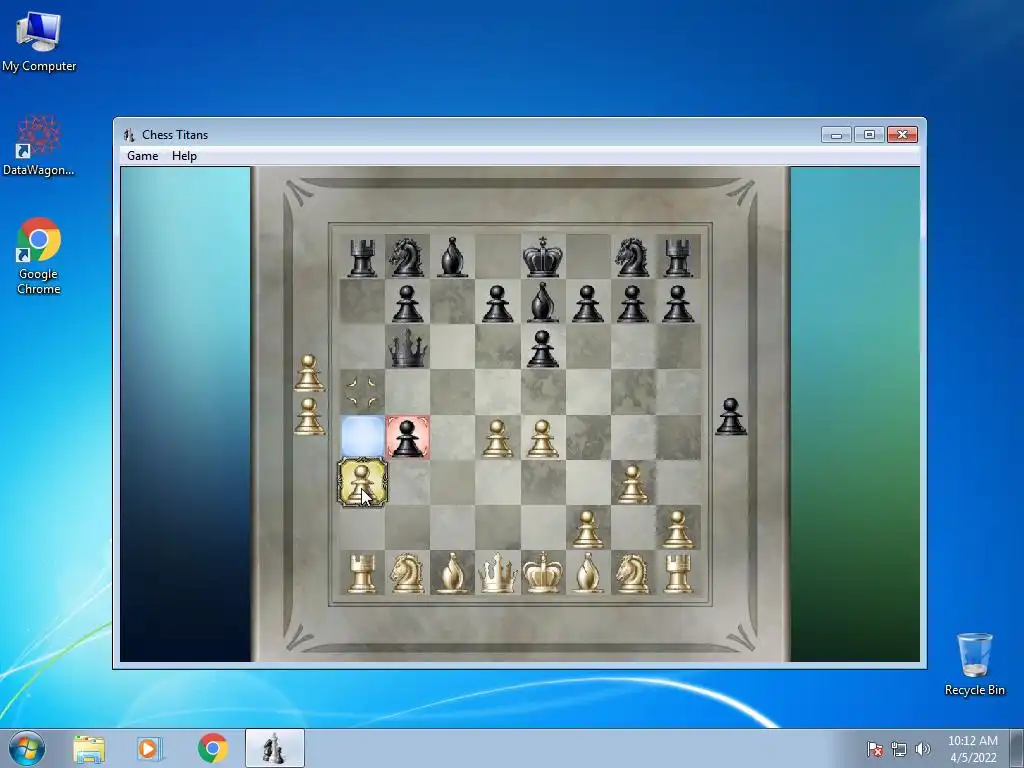This screenshot has width=1024, height=768.
Task: Maximize the Chess Titans window
Action: pos(869,135)
